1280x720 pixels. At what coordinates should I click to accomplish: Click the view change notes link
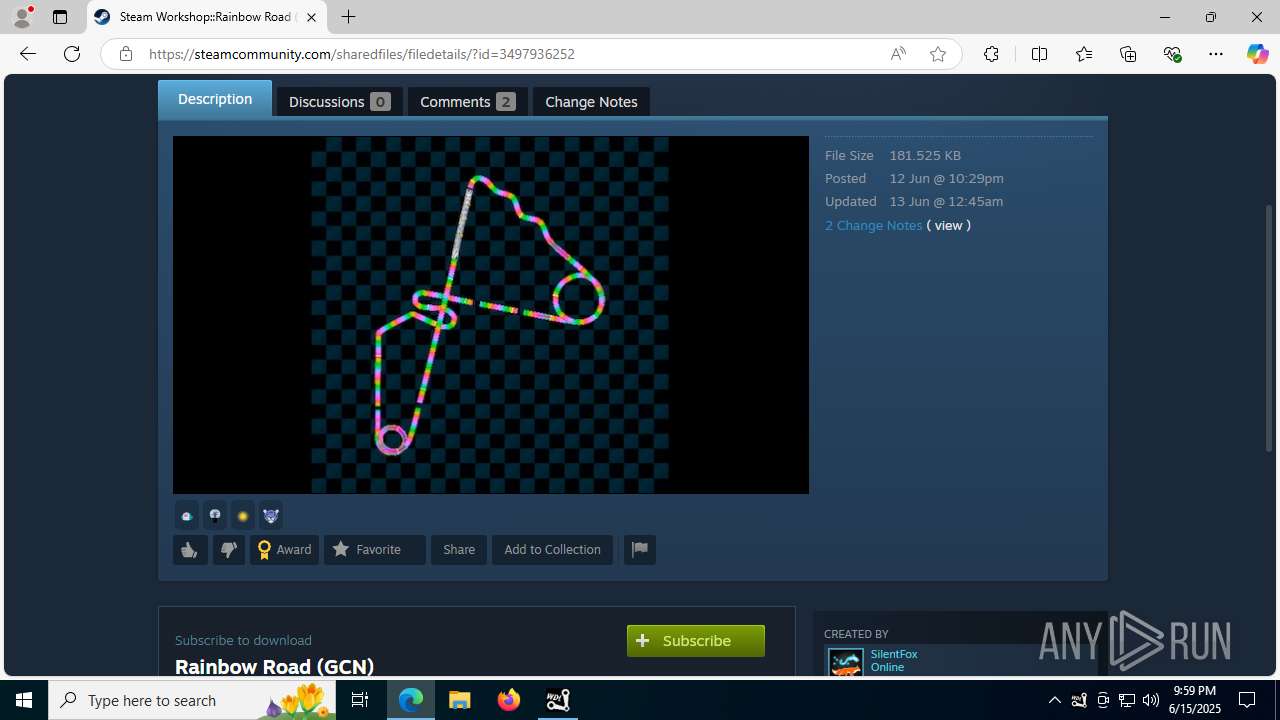click(x=948, y=225)
